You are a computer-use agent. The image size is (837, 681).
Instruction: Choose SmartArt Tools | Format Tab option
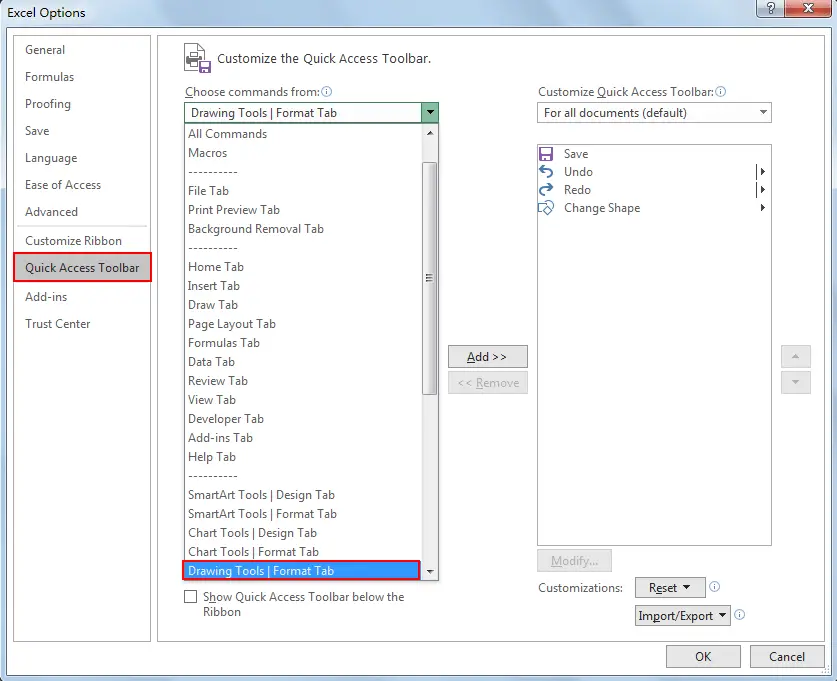(x=303, y=514)
